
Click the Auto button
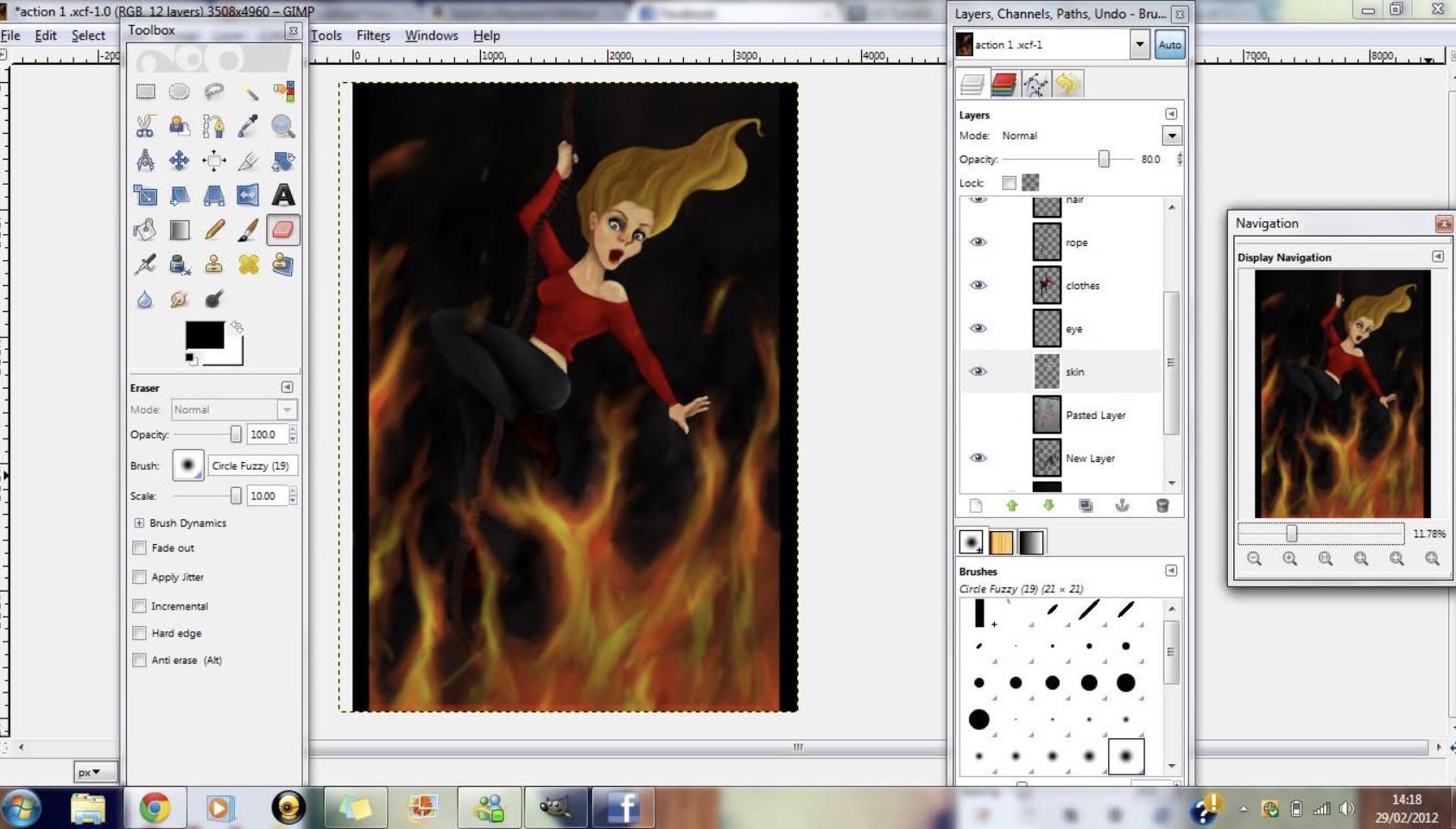coord(1170,45)
